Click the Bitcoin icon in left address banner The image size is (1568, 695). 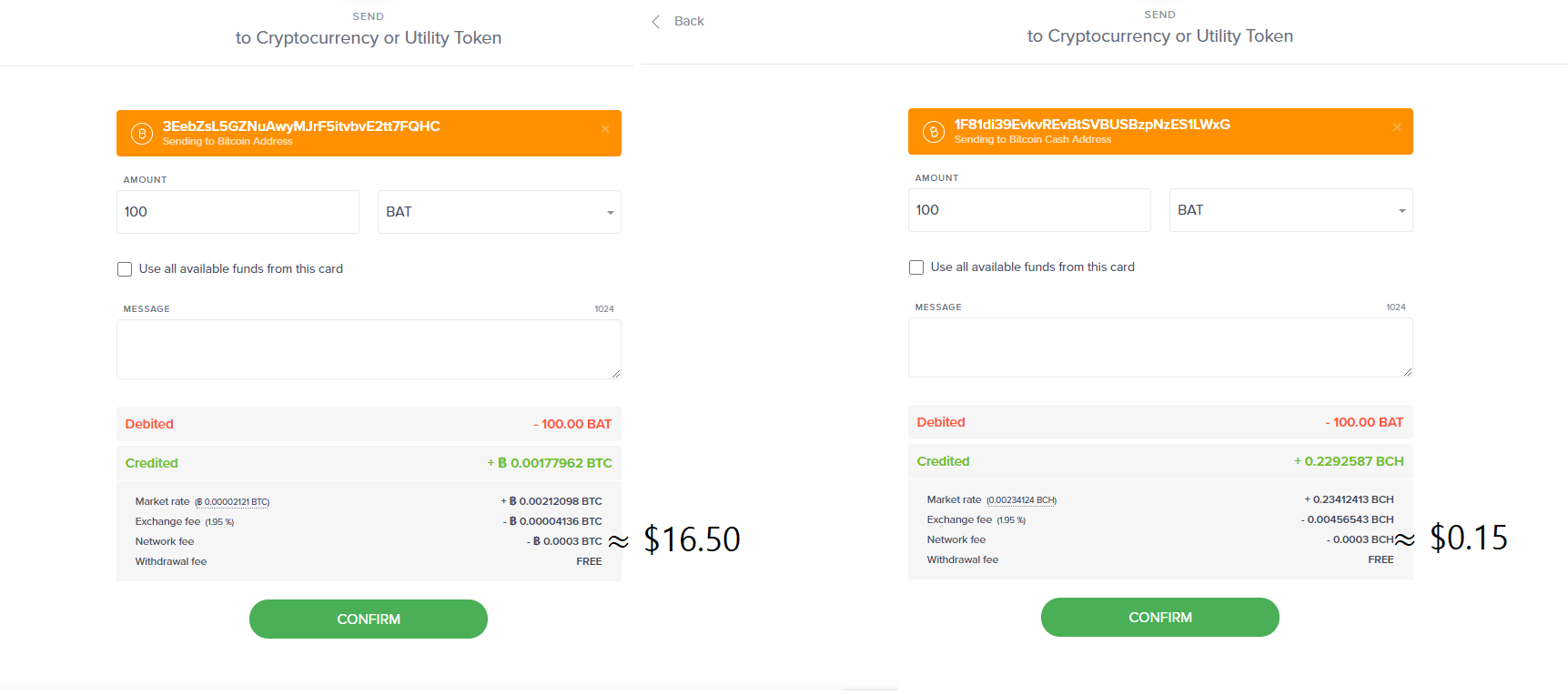[x=142, y=134]
